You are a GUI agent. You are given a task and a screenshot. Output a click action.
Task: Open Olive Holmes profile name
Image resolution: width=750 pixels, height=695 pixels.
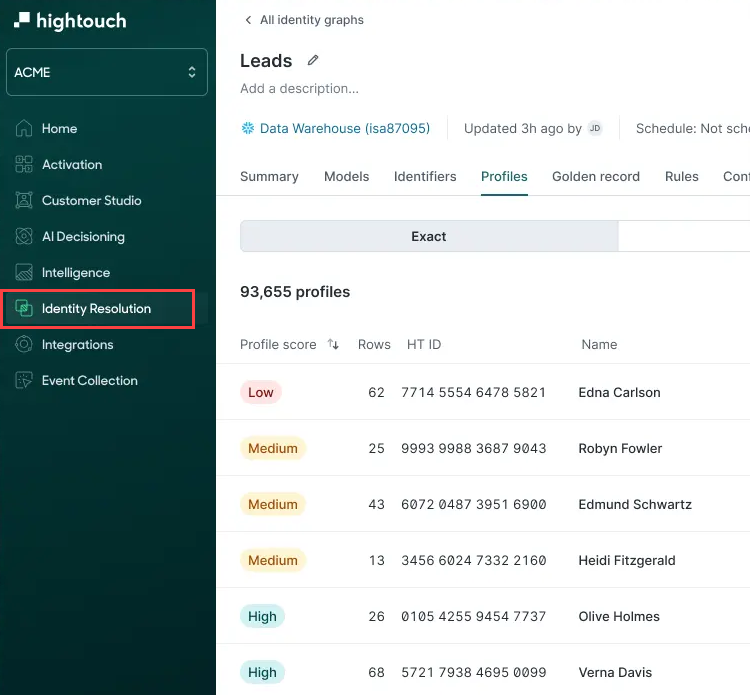[619, 616]
